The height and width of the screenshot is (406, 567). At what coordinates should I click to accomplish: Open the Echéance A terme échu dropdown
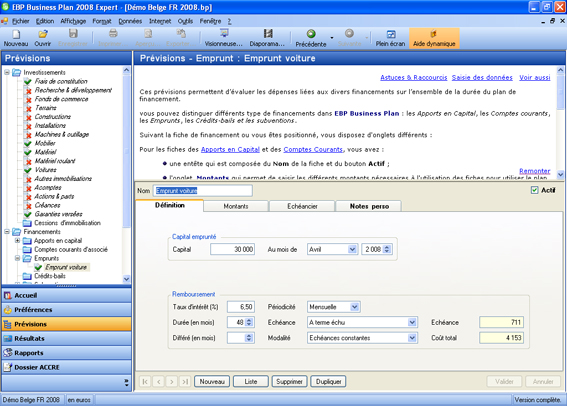point(412,322)
